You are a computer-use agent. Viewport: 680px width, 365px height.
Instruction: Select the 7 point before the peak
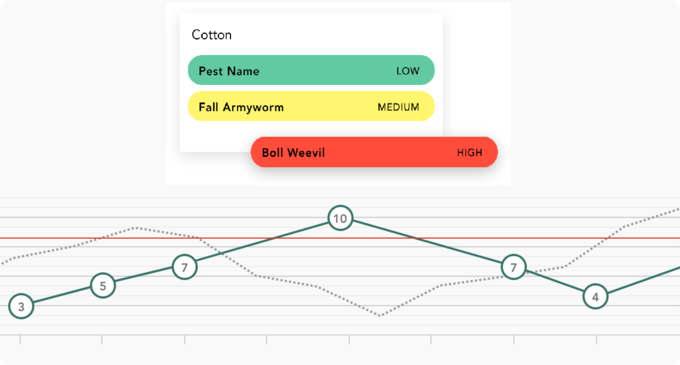click(185, 267)
